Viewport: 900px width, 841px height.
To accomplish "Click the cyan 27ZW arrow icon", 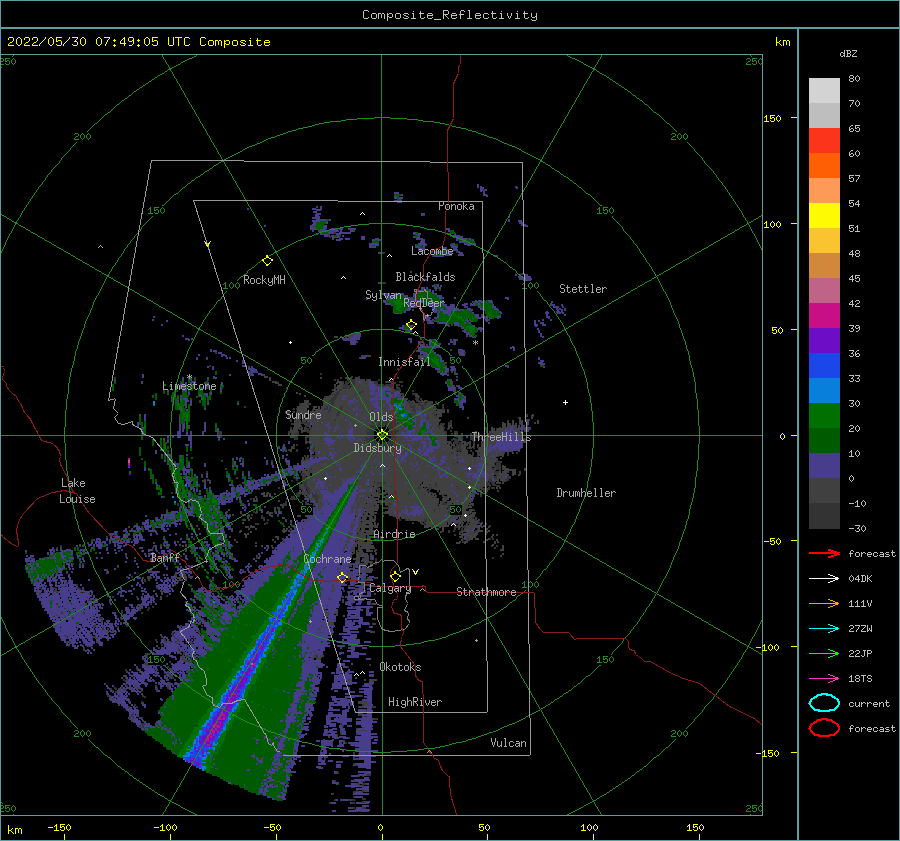I will 824,629.
